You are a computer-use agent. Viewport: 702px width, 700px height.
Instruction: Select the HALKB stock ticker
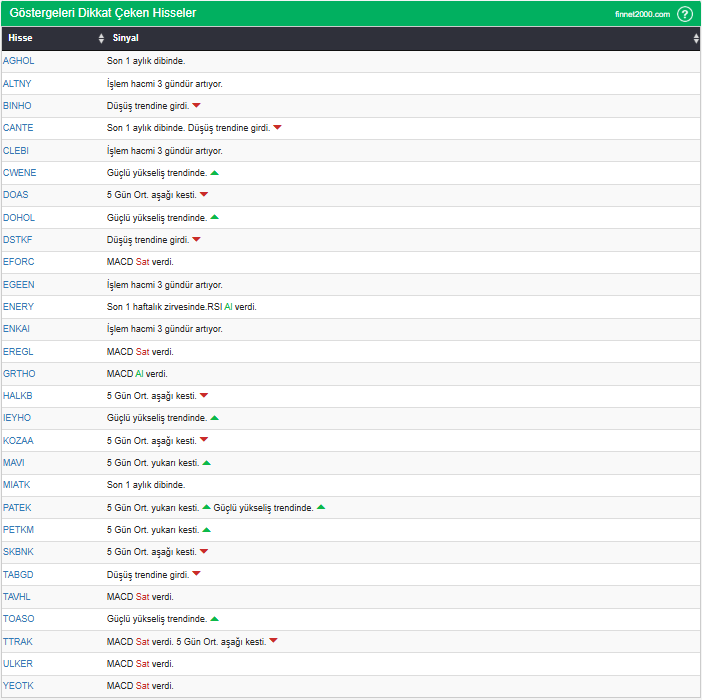(x=18, y=396)
